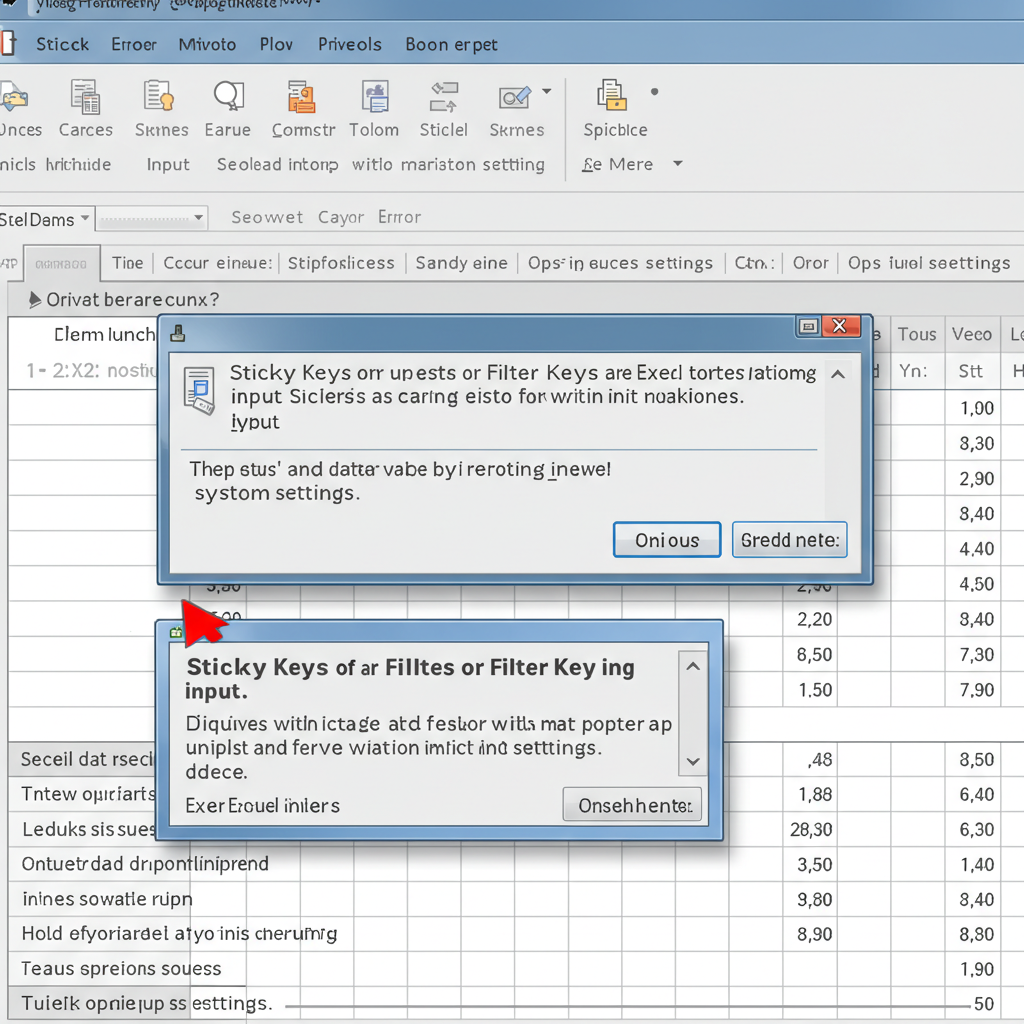Click the upper dialog's title bar icon
This screenshot has width=1024, height=1024.
click(x=178, y=334)
